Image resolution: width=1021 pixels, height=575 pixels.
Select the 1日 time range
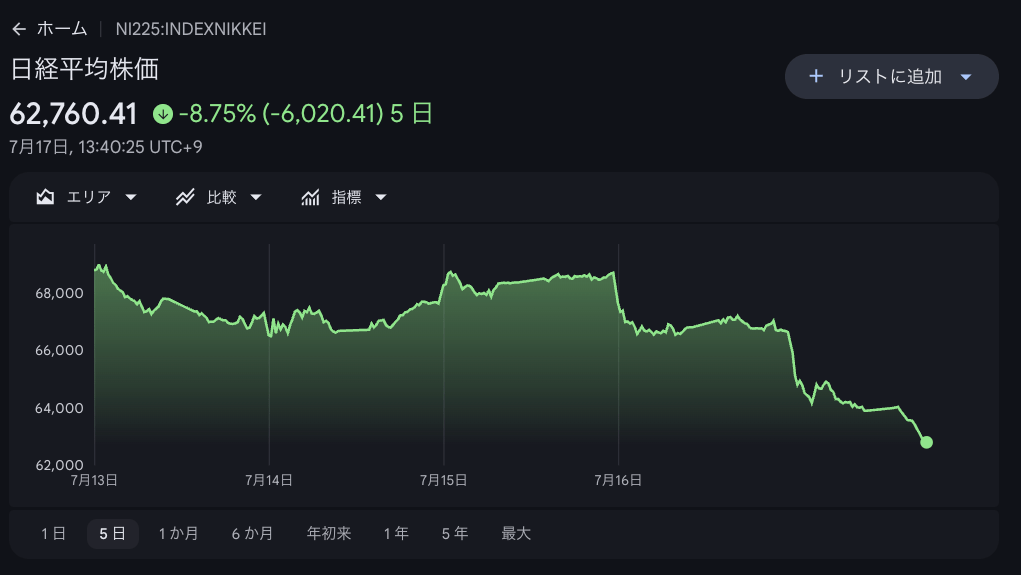[x=53, y=534]
